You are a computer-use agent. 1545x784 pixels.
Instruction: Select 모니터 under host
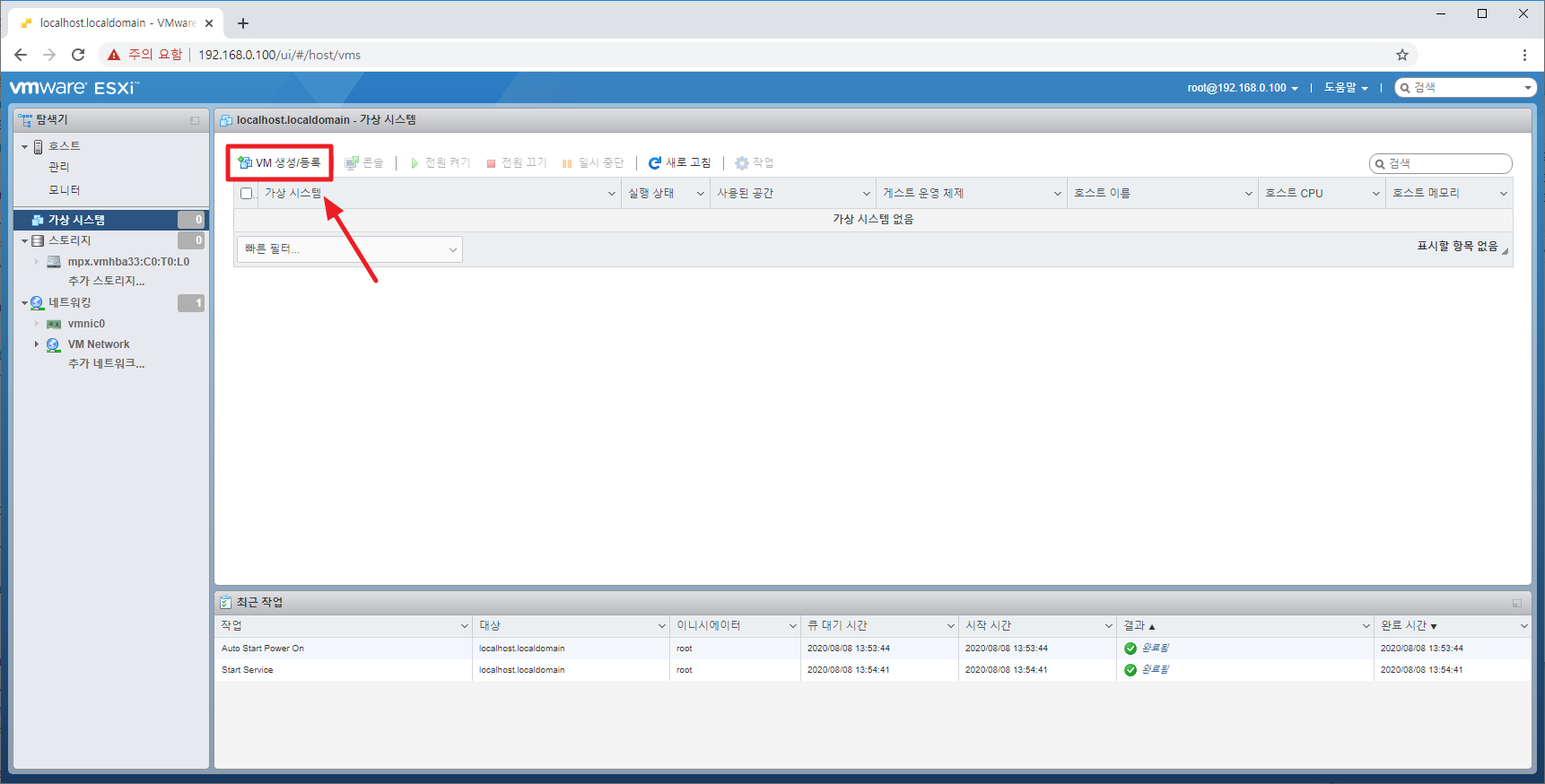pos(65,190)
